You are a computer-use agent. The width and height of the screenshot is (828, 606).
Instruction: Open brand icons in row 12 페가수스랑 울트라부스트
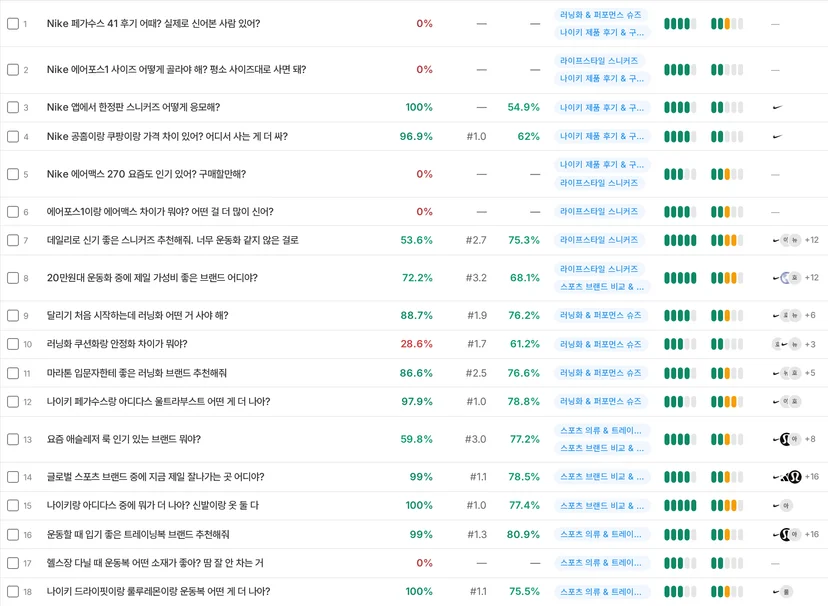click(786, 402)
